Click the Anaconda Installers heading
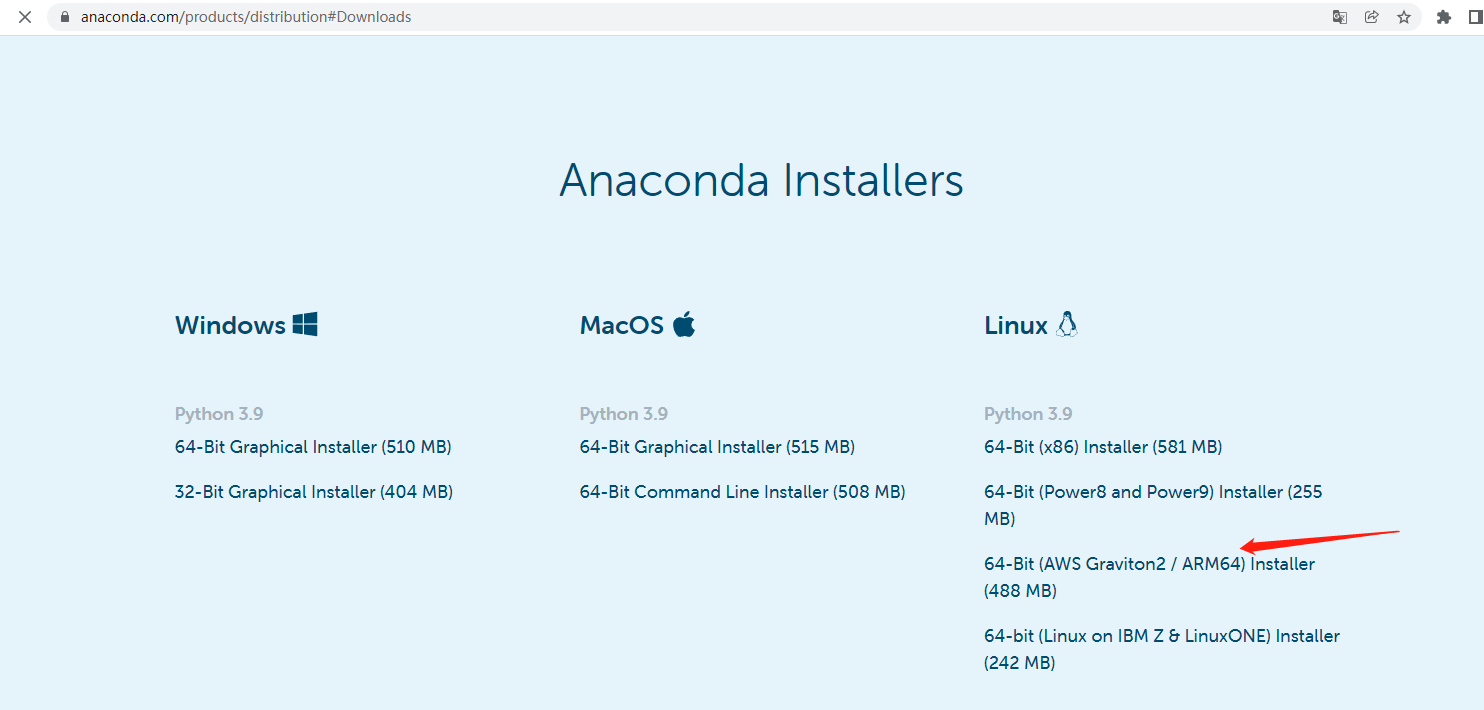Image resolution: width=1484 pixels, height=710 pixels. (x=761, y=181)
